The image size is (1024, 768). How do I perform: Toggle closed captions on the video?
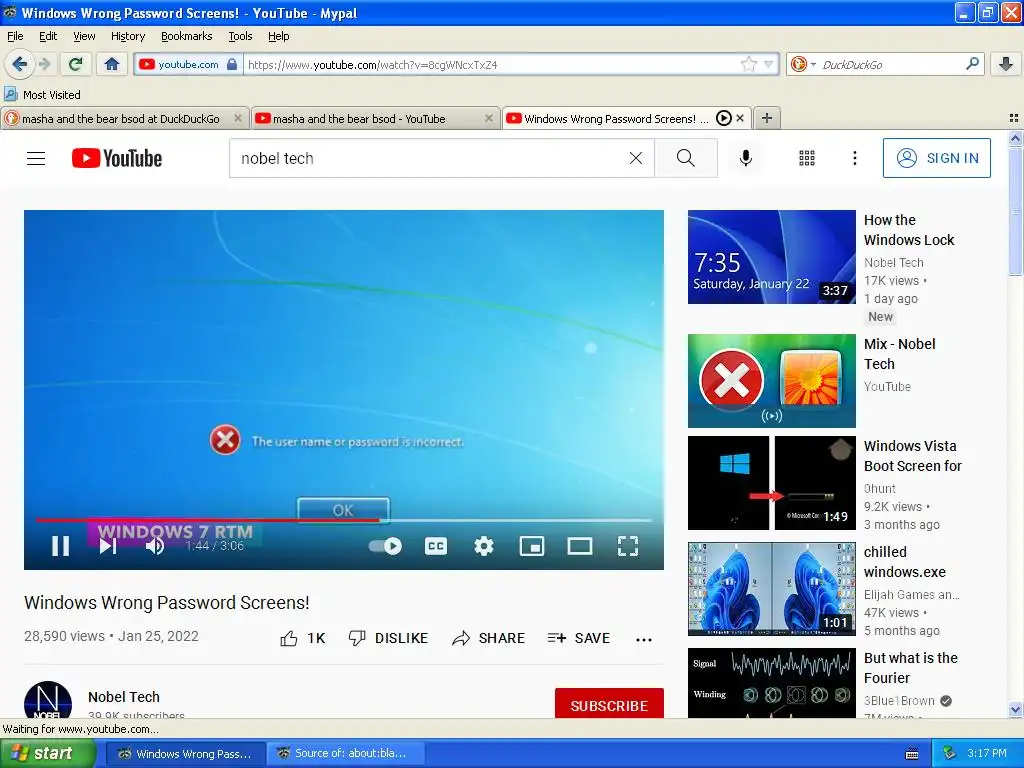(x=436, y=546)
